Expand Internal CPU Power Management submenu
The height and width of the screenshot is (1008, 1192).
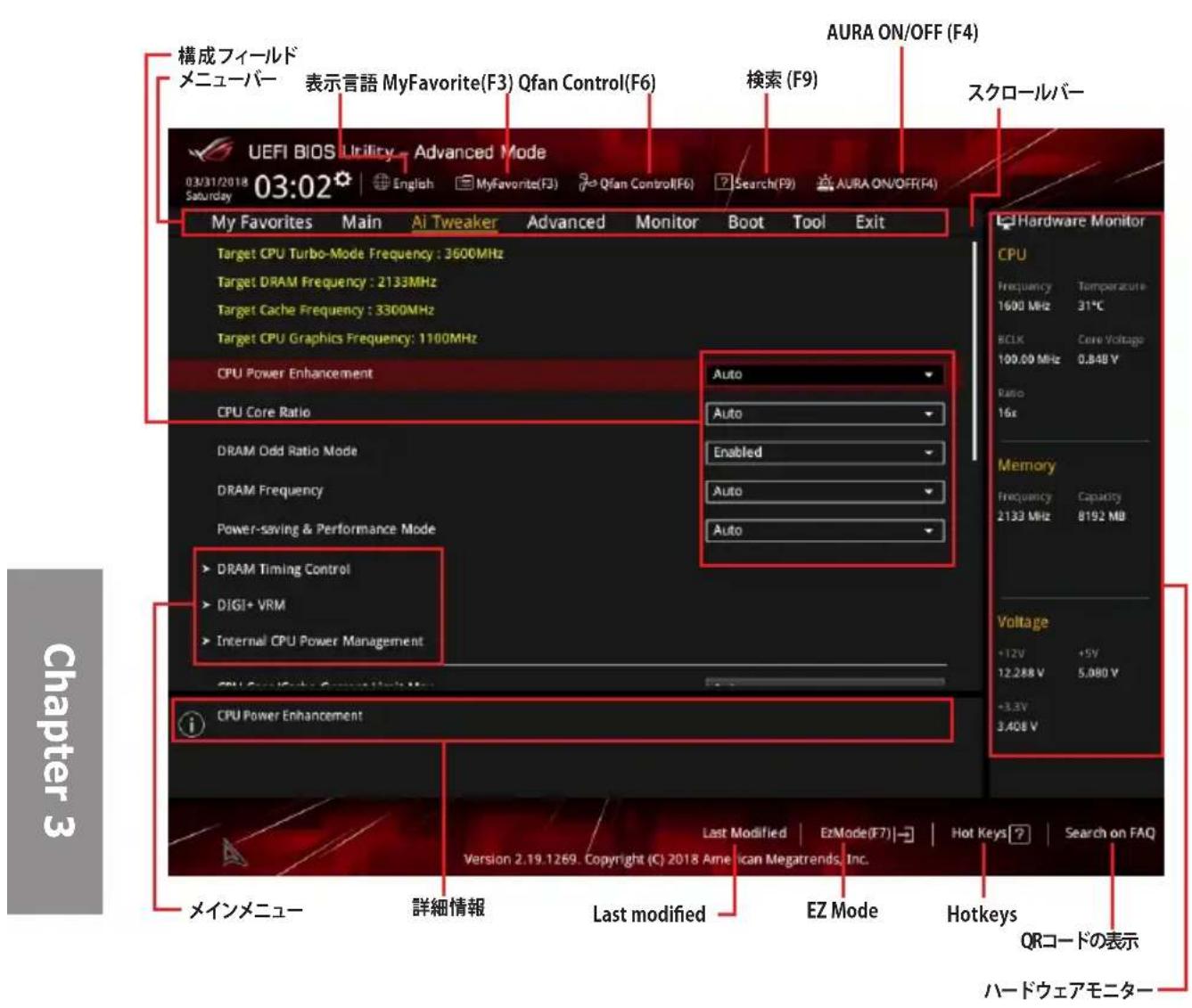click(x=313, y=641)
